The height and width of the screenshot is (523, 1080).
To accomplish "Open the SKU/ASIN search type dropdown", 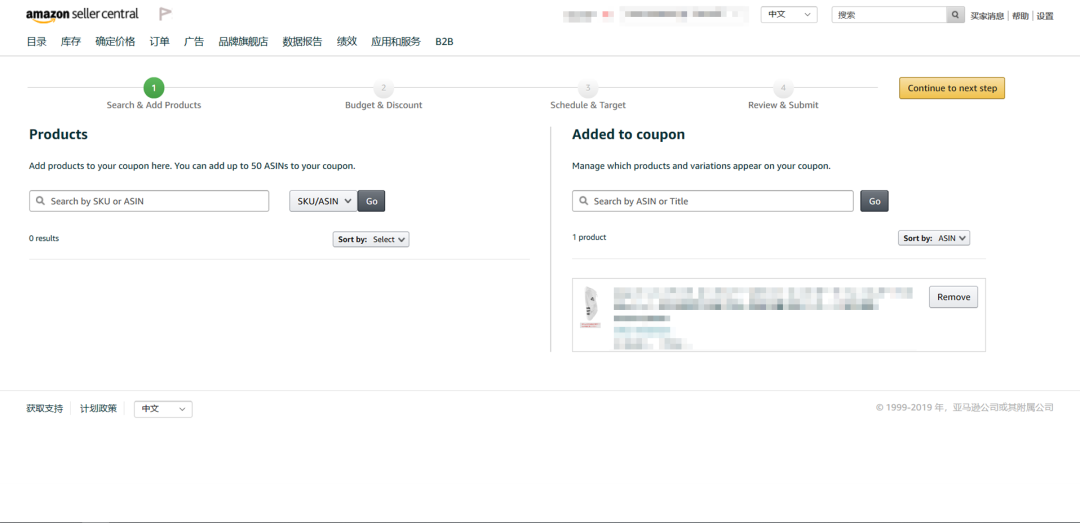I will 323,201.
